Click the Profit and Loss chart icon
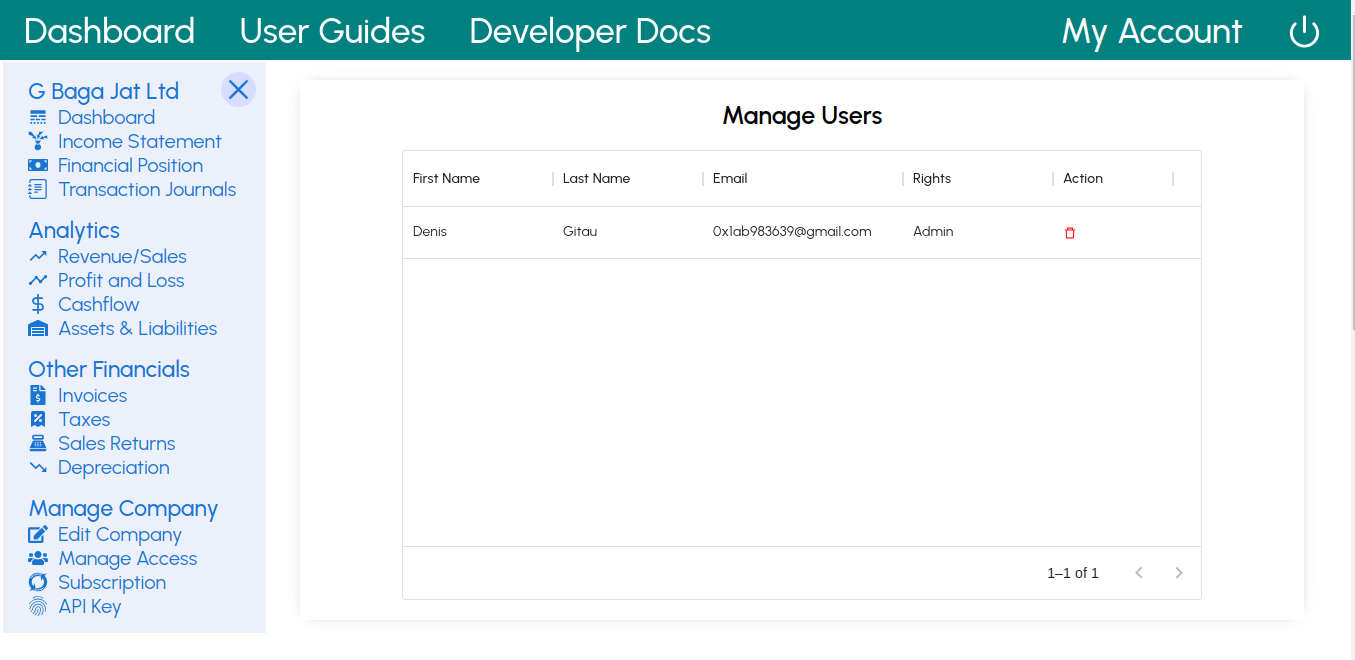The height and width of the screenshot is (660, 1355). click(38, 281)
